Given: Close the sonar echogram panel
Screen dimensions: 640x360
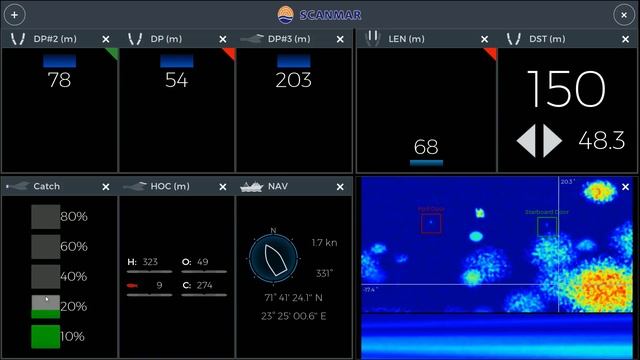Looking at the screenshot, I should point(625,187).
